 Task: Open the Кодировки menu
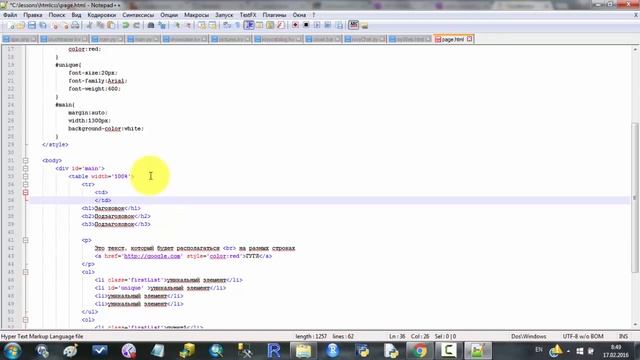click(102, 15)
